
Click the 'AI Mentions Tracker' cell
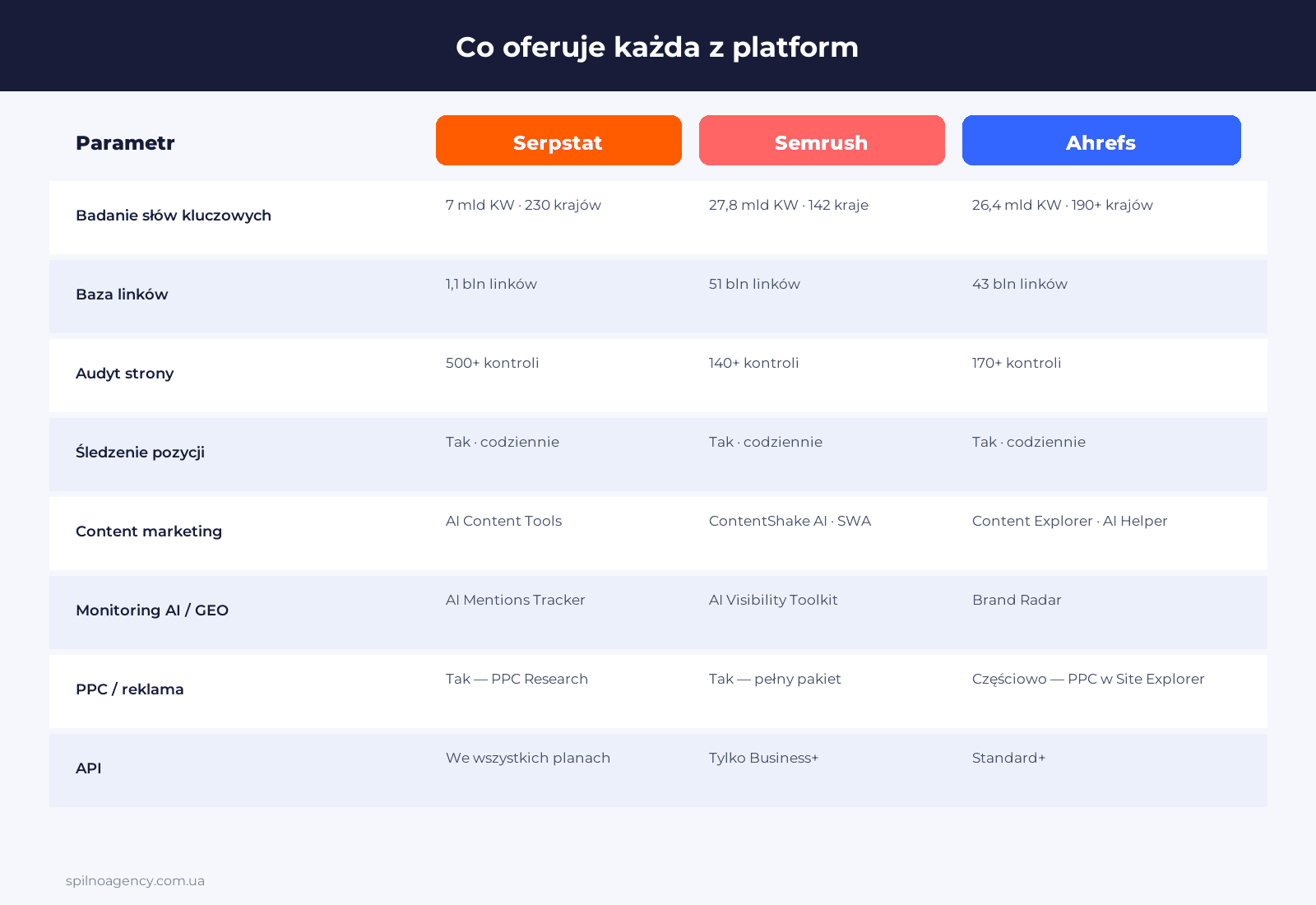pos(516,600)
